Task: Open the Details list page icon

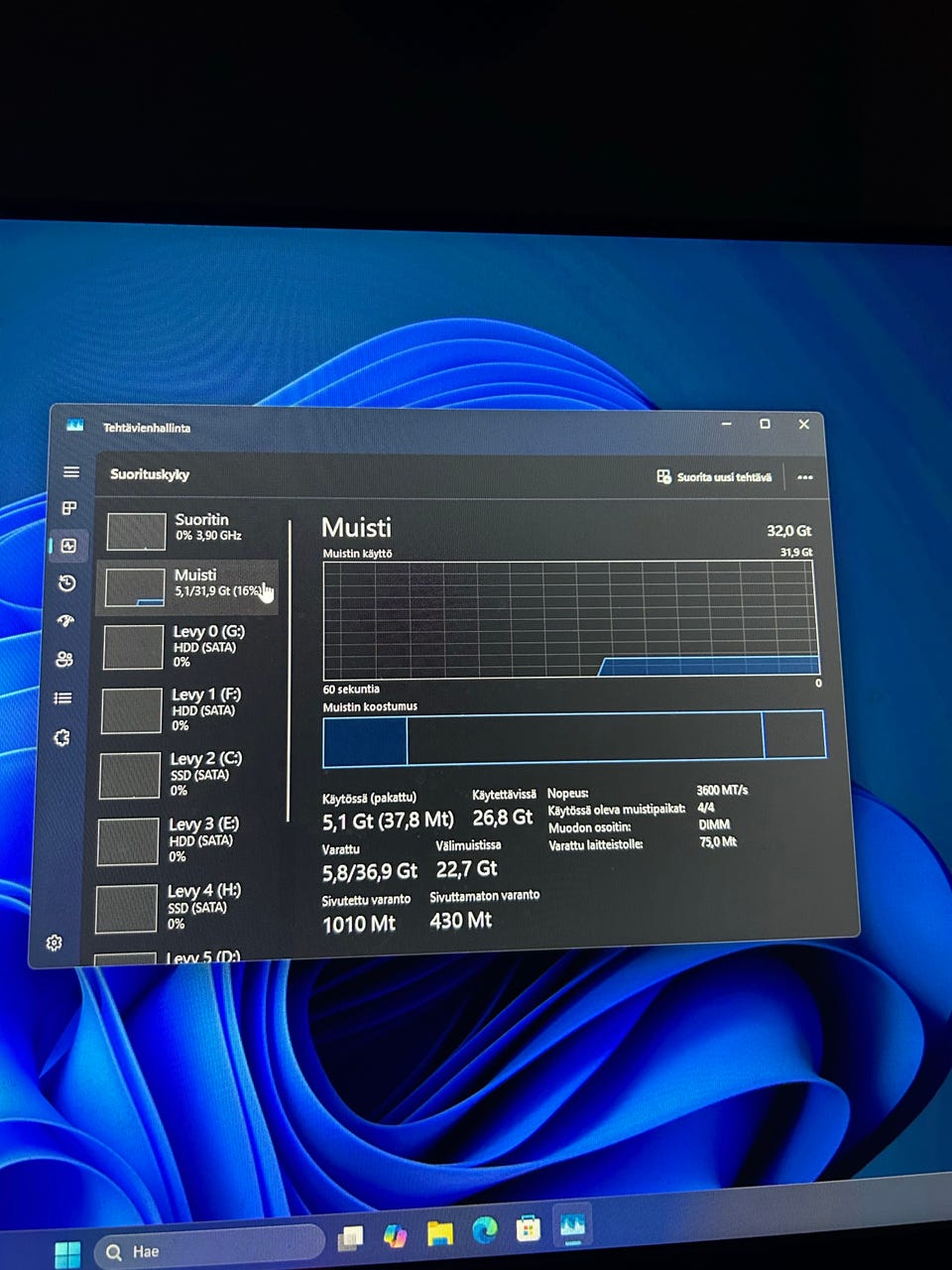Action: pos(62,698)
